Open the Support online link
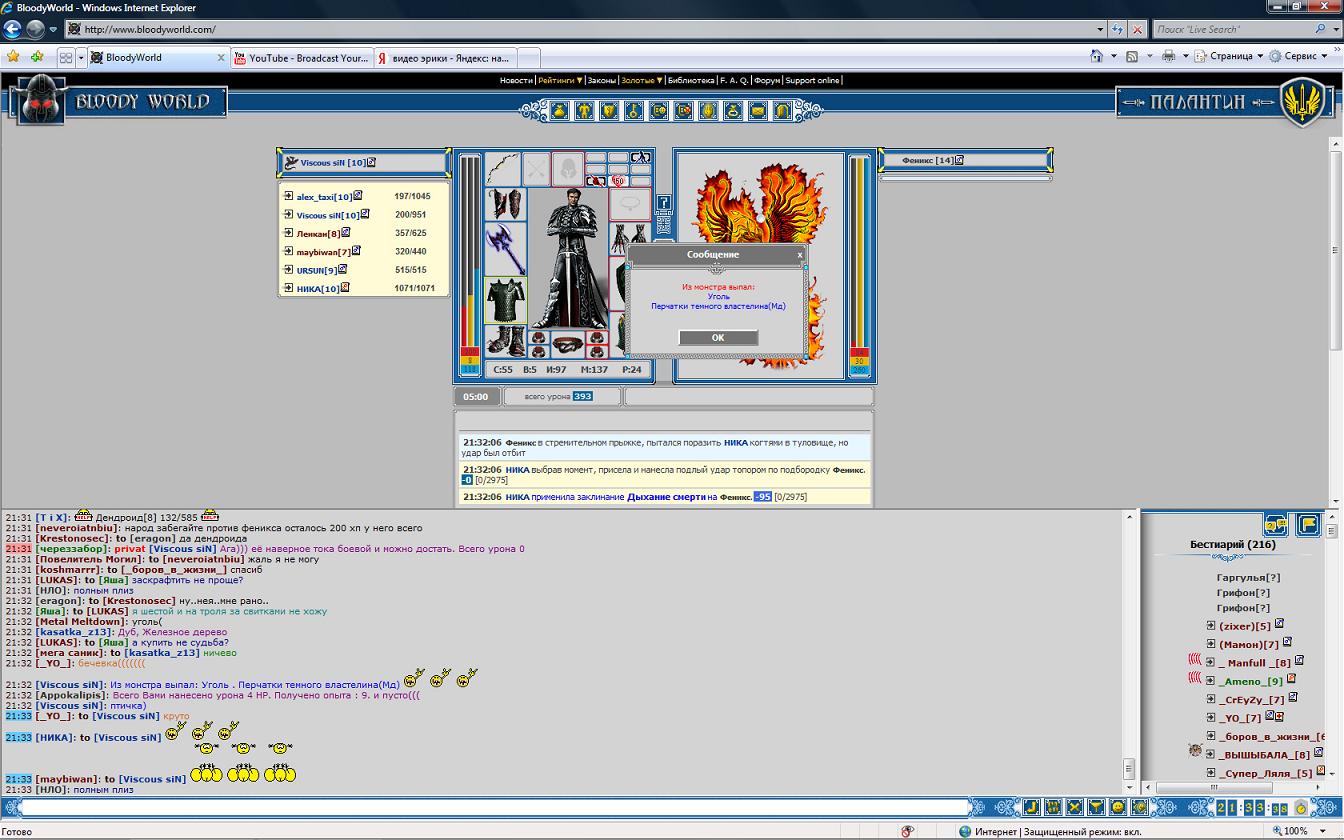 tap(812, 80)
